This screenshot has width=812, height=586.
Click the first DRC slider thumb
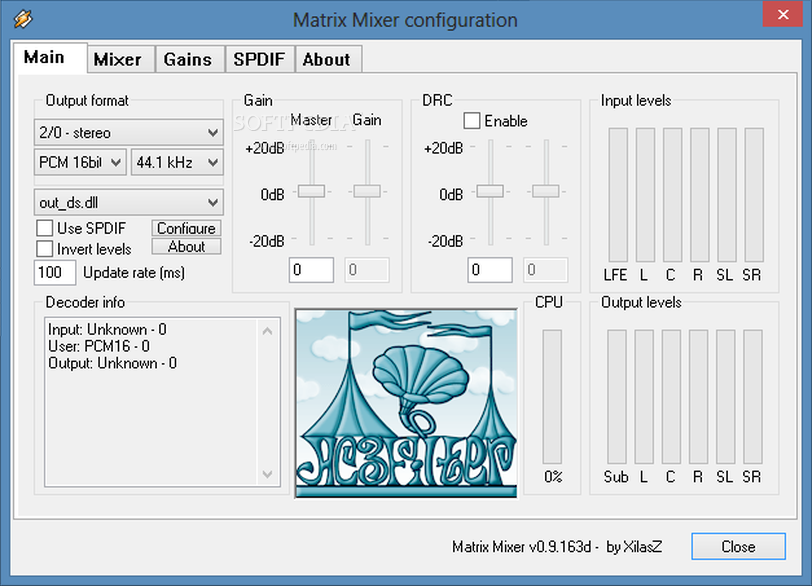(x=490, y=191)
